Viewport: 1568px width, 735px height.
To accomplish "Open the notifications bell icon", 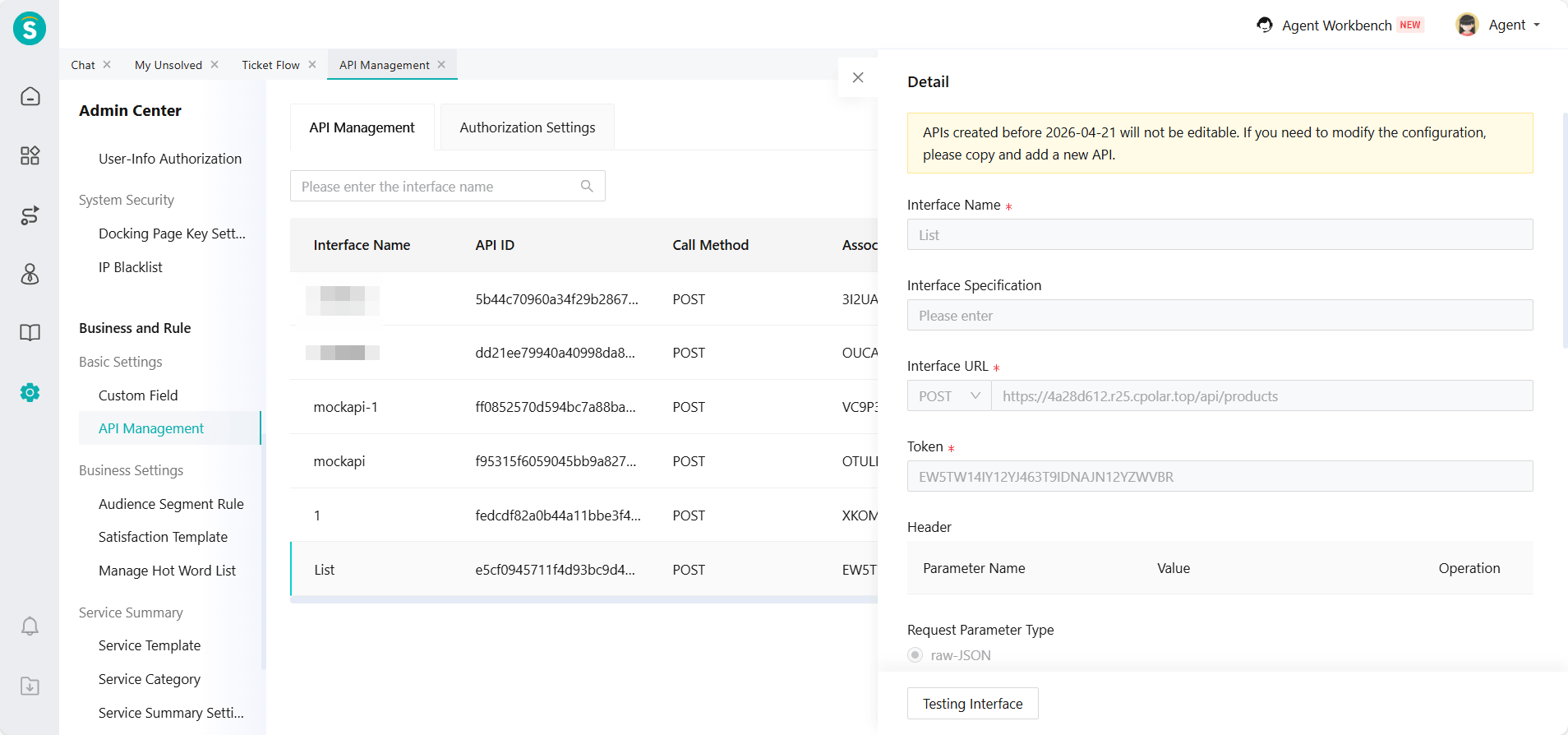I will point(30,626).
